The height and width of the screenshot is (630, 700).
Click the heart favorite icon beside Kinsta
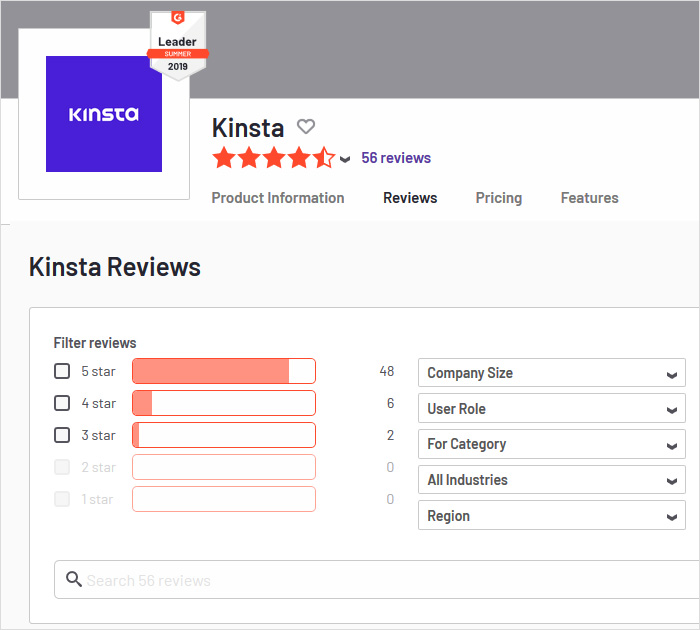pos(306,127)
